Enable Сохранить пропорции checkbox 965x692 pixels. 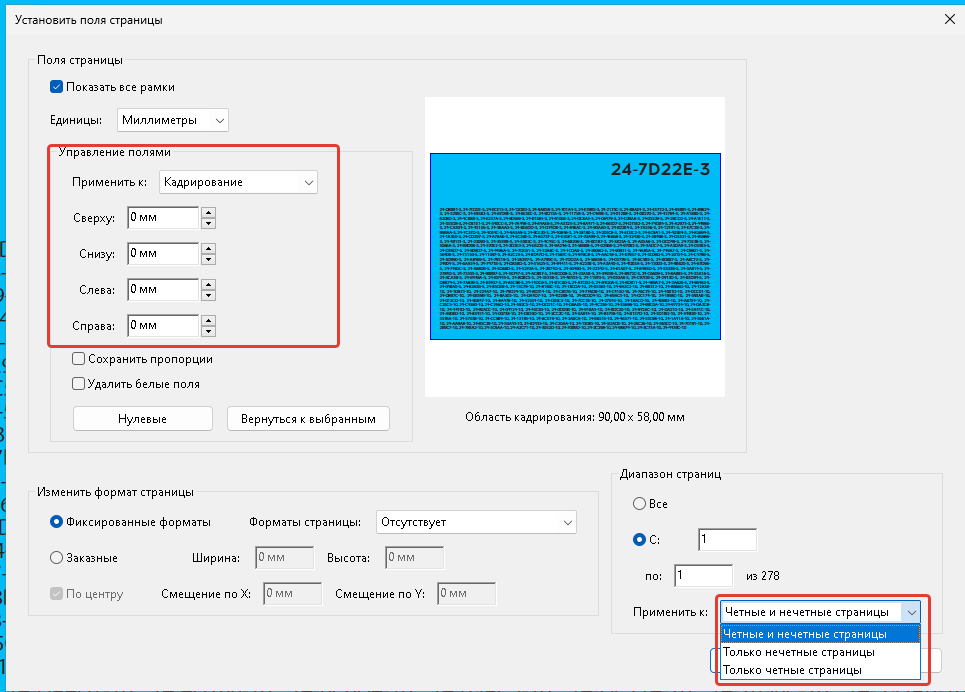pyautogui.click(x=78, y=359)
